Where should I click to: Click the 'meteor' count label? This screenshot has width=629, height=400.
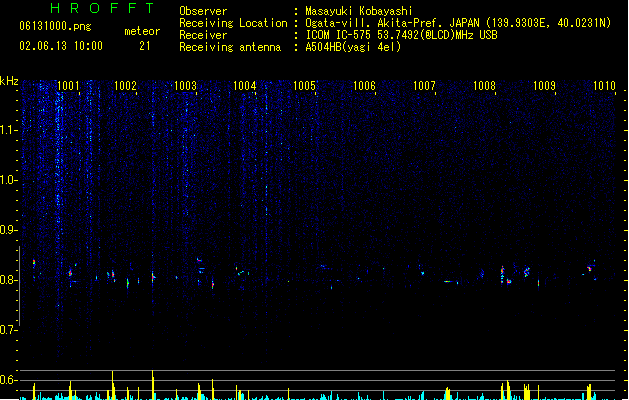tap(142, 31)
